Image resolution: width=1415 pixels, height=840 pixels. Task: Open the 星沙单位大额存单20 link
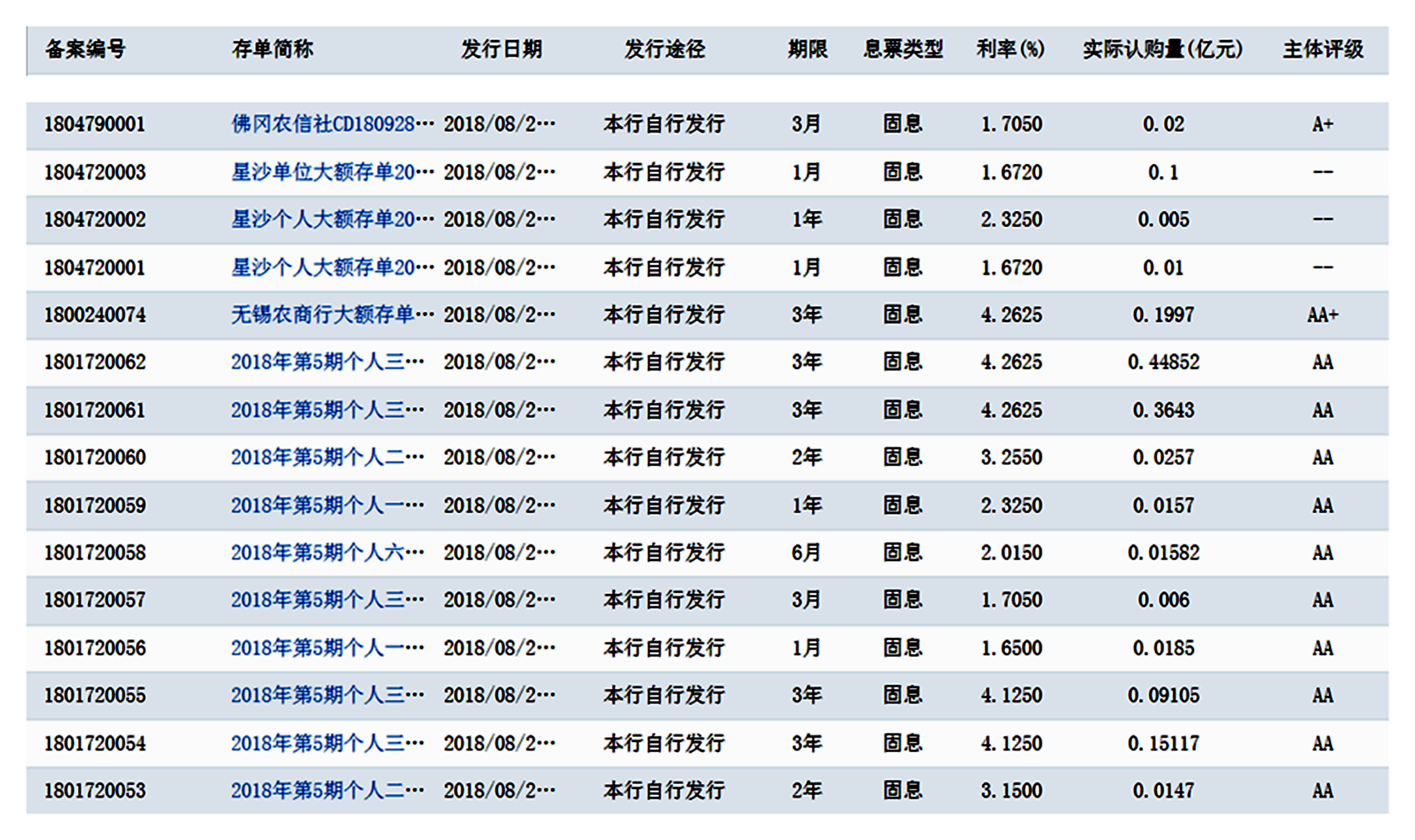click(333, 172)
